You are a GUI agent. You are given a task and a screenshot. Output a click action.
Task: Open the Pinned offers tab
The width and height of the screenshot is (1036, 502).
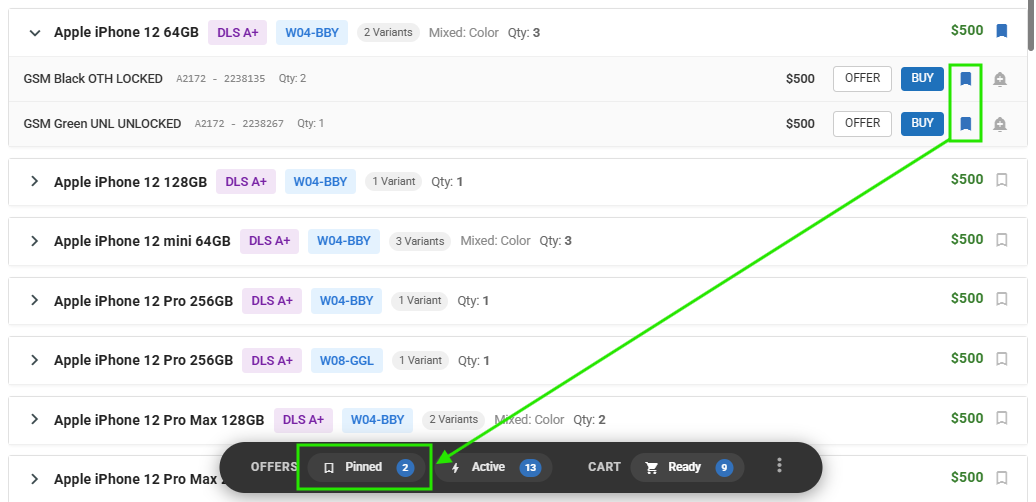pyautogui.click(x=366, y=468)
